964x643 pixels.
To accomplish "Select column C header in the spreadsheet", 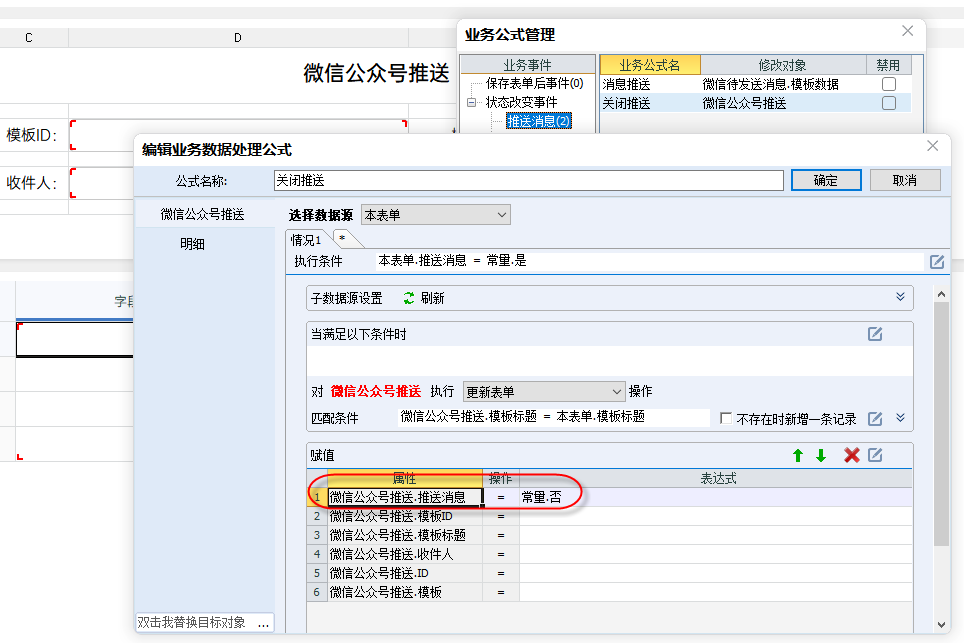I will [29, 37].
